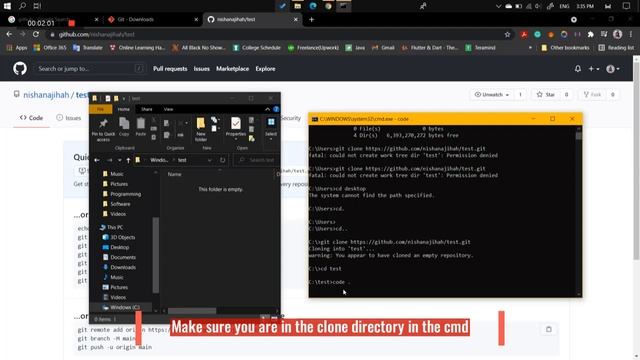
Task: Click the GitHub Octocat logo
Action: pos(20,69)
